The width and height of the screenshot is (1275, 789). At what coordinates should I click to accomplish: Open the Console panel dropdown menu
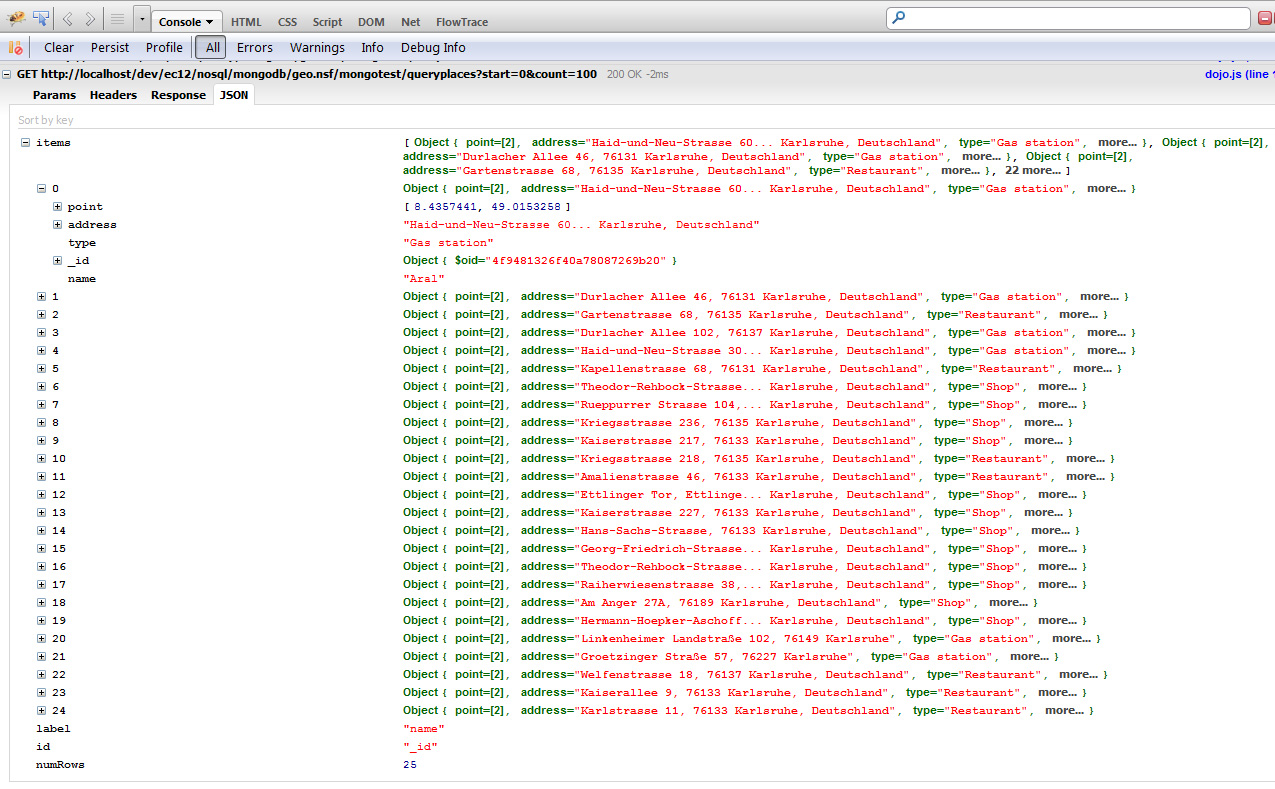pos(187,21)
